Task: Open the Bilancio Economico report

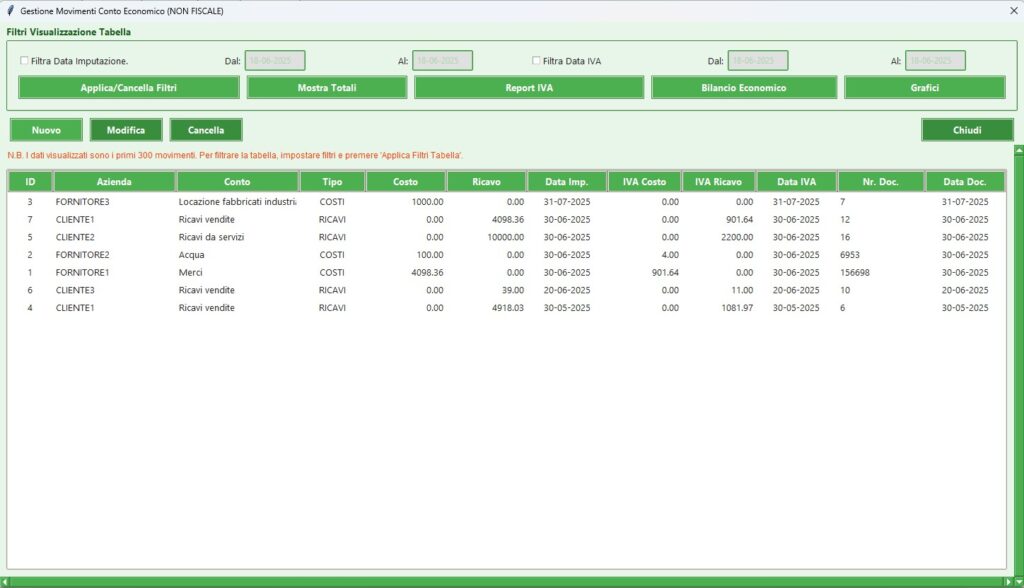Action: [744, 88]
